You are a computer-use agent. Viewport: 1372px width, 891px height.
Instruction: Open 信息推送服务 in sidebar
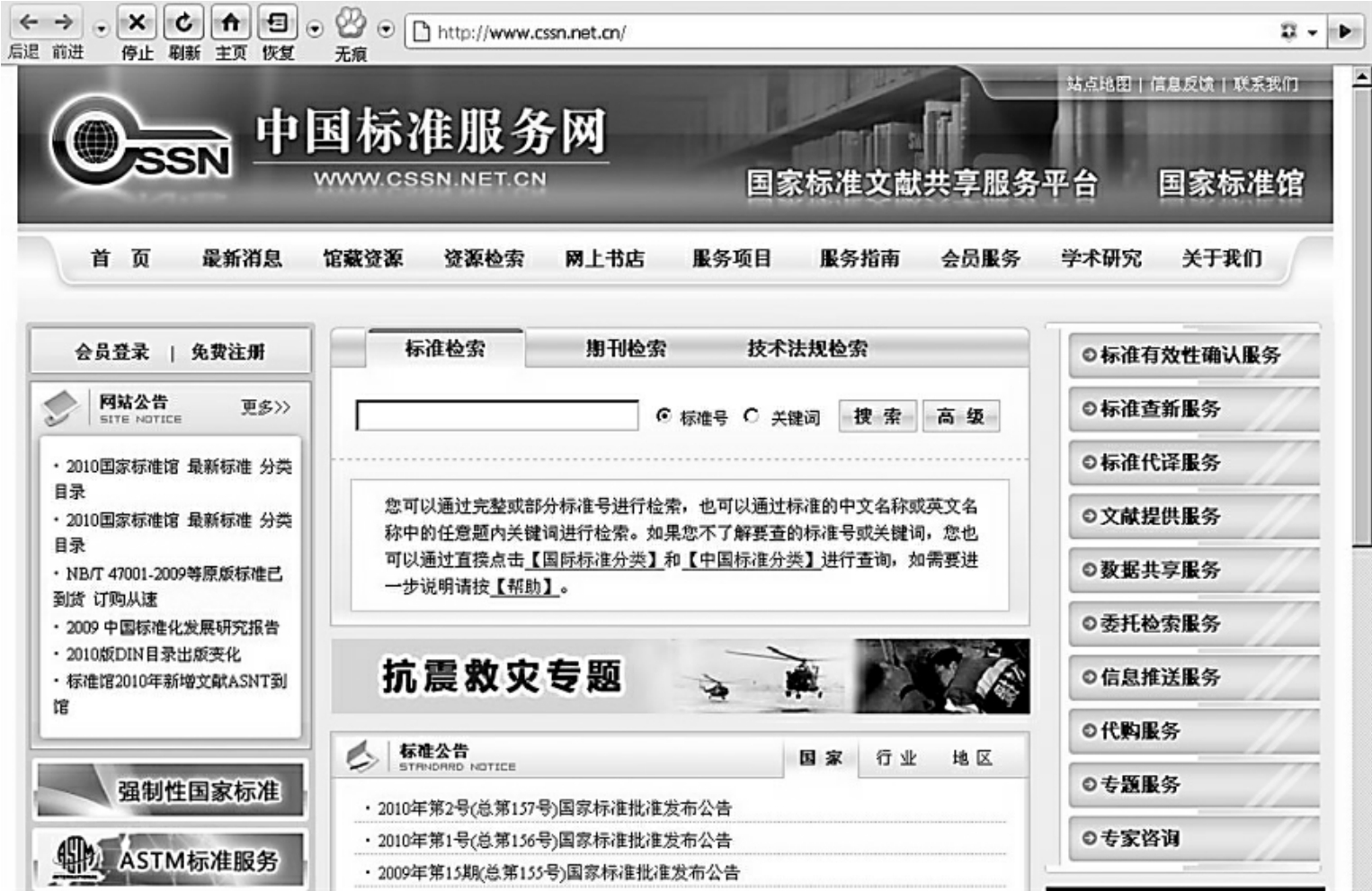click(1194, 677)
